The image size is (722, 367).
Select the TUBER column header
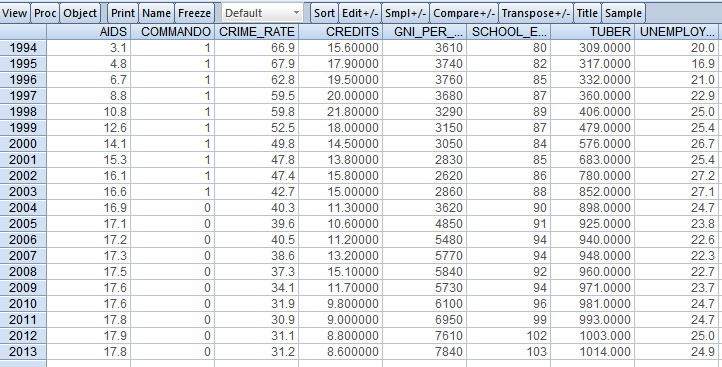pyautogui.click(x=592, y=32)
